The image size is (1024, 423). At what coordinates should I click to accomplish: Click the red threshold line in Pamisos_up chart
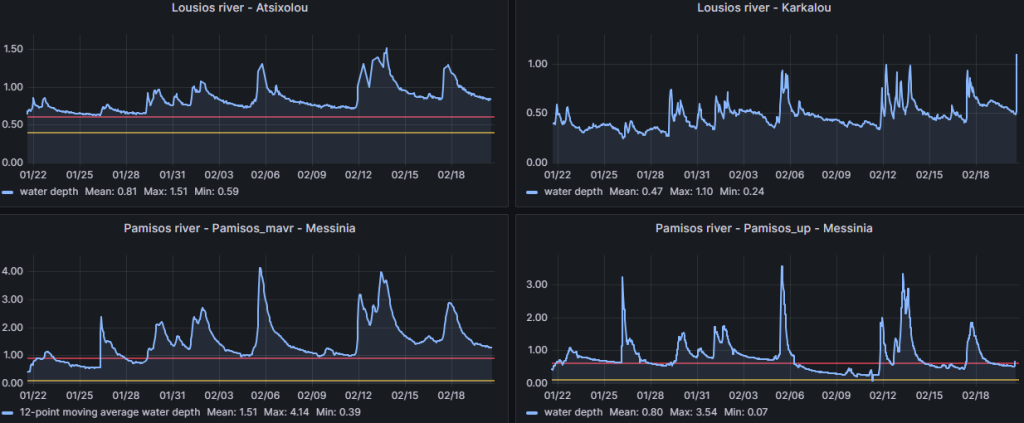tap(700, 363)
